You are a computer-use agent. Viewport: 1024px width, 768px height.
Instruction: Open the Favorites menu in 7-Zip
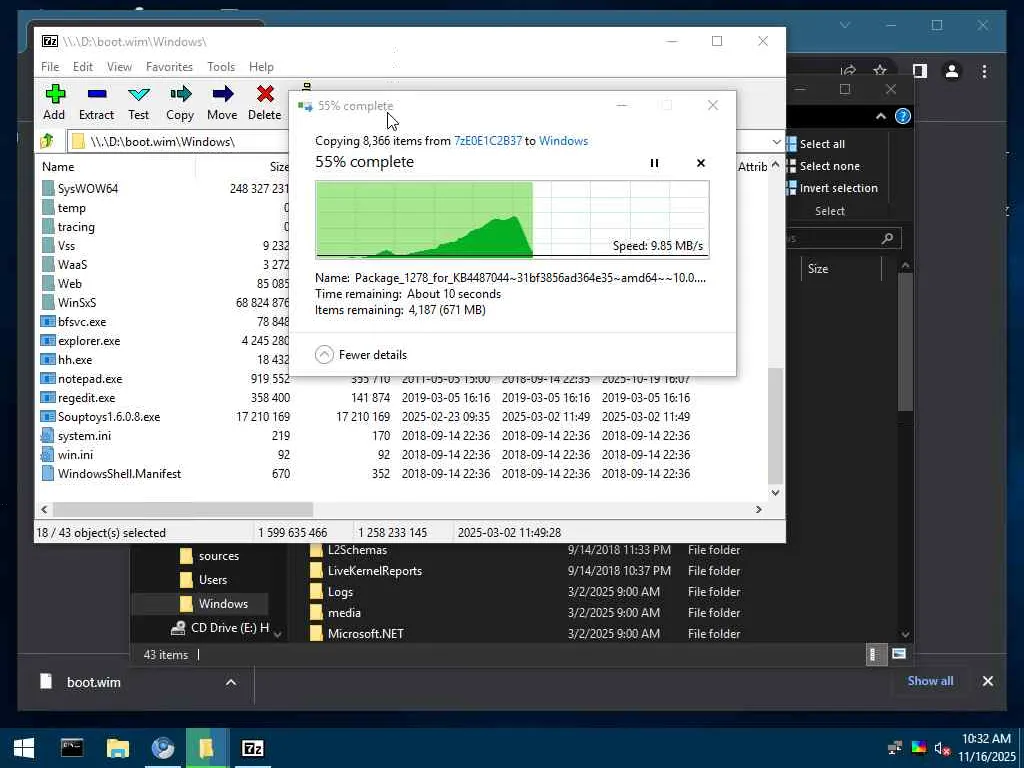[169, 67]
